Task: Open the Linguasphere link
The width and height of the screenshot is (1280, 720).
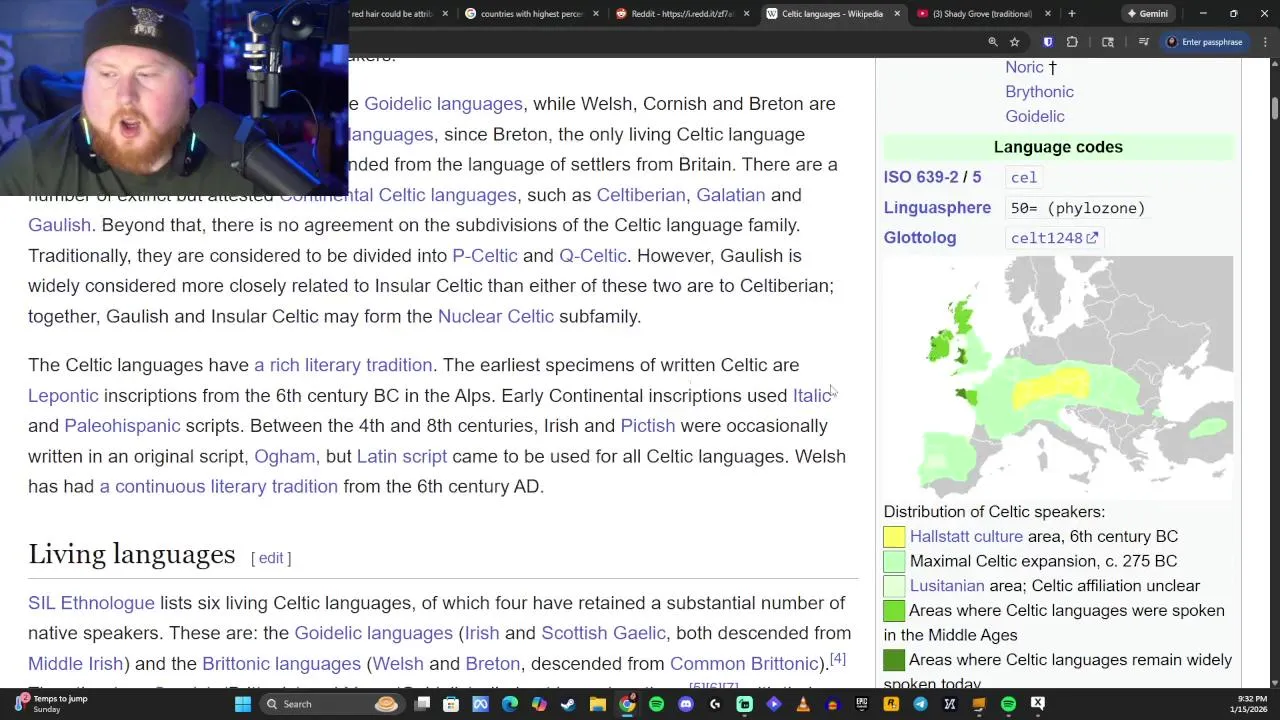Action: tap(937, 208)
